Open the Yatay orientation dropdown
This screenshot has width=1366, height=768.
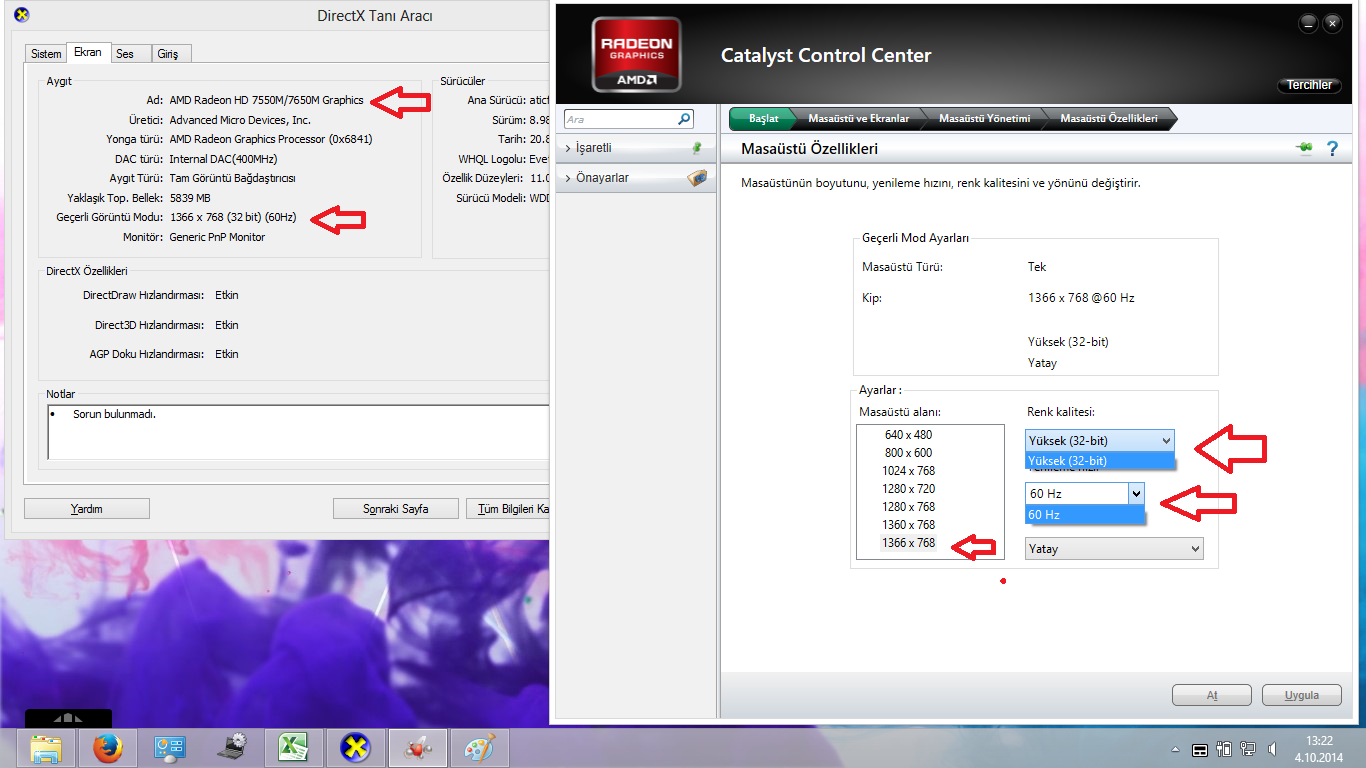(x=1114, y=548)
